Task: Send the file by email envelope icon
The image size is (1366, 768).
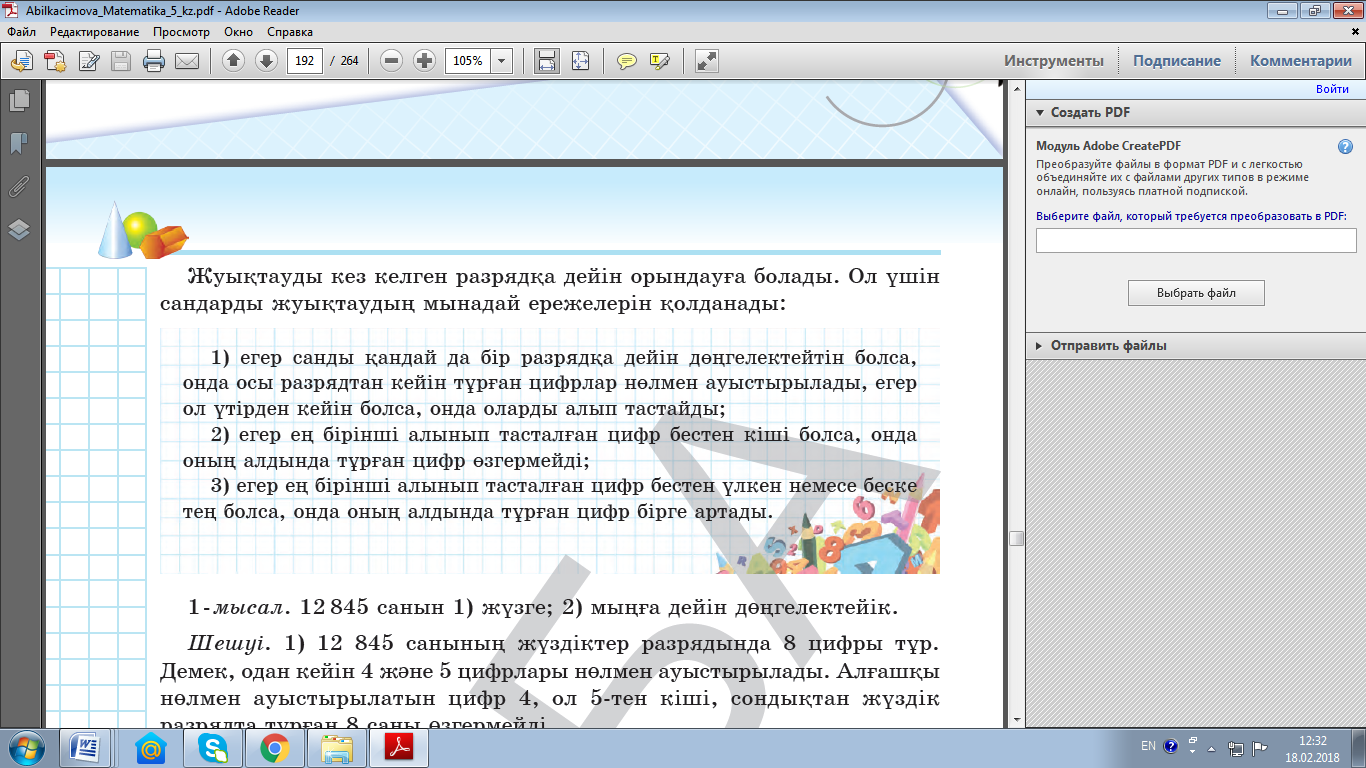Action: click(187, 61)
